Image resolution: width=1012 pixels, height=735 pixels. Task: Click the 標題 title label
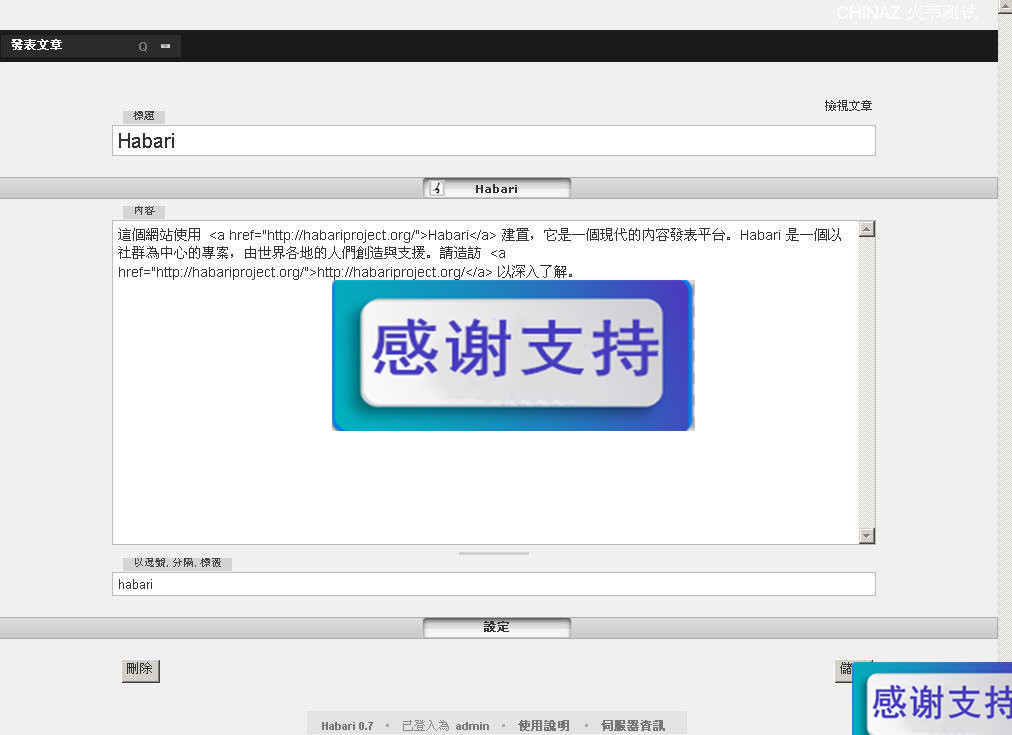(x=143, y=116)
